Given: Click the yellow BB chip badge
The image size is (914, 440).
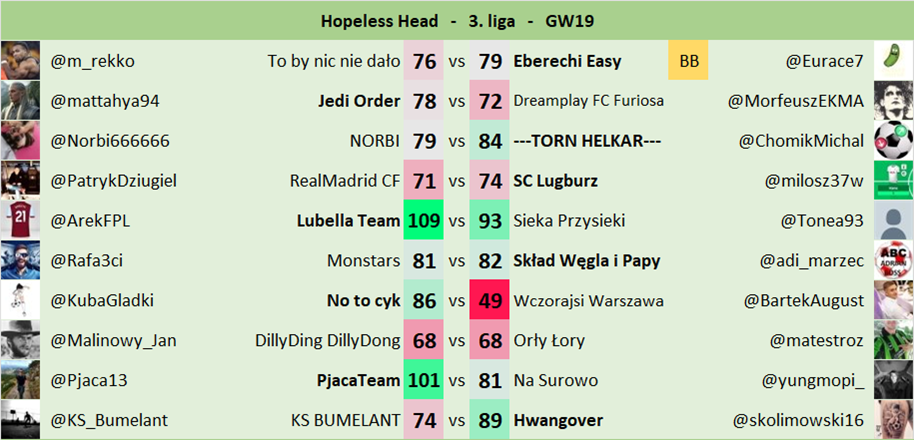Looking at the screenshot, I should 689,61.
